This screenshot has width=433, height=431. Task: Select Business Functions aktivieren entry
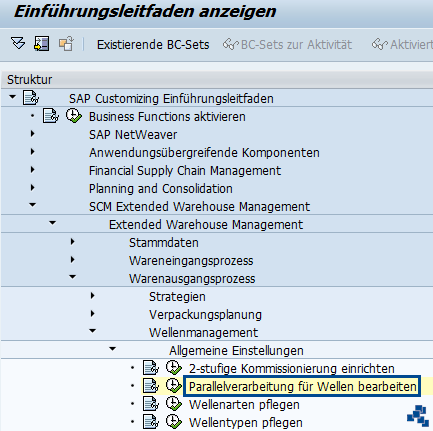coord(167,117)
